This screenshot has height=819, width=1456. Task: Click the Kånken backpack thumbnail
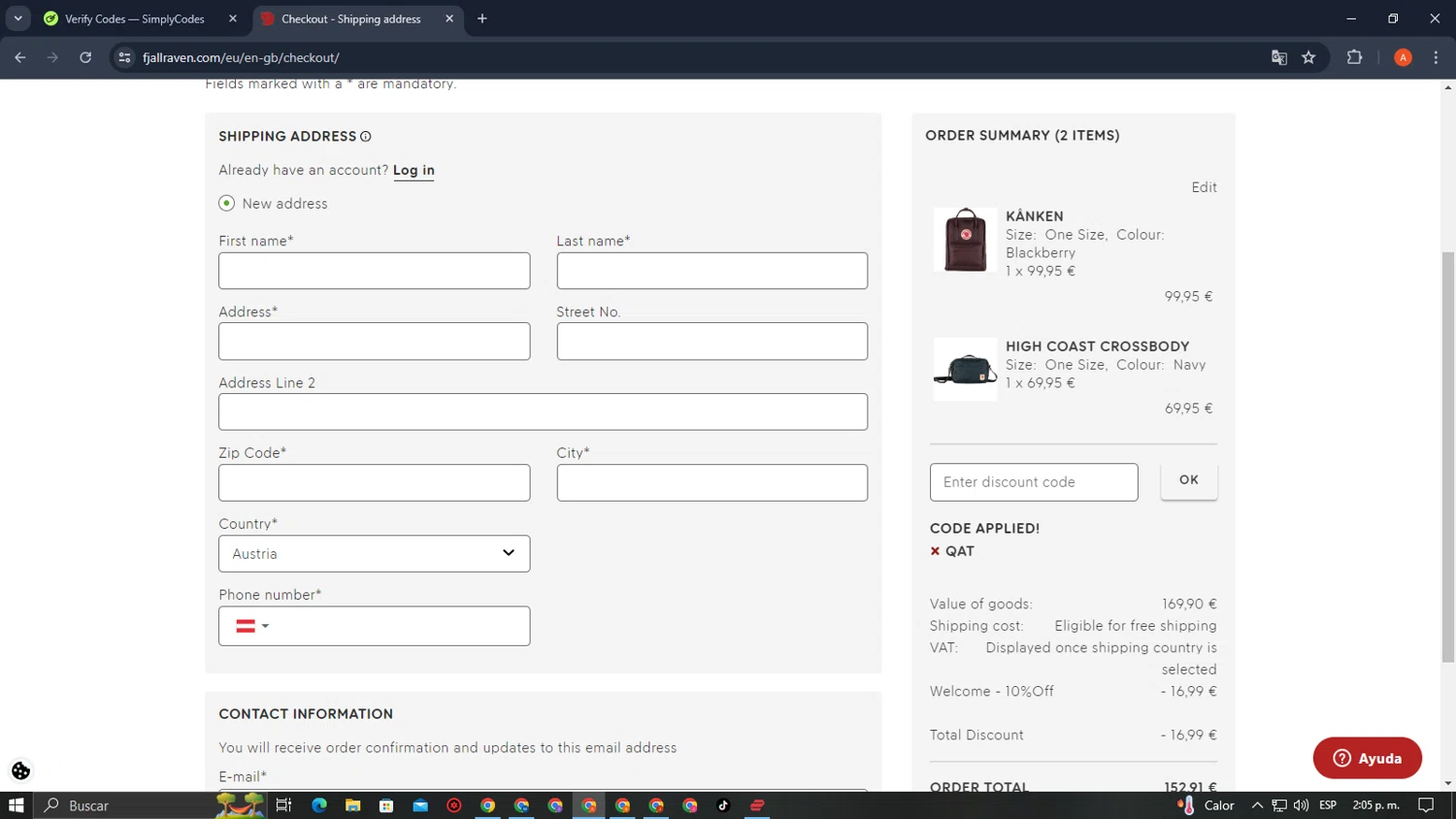click(x=965, y=240)
